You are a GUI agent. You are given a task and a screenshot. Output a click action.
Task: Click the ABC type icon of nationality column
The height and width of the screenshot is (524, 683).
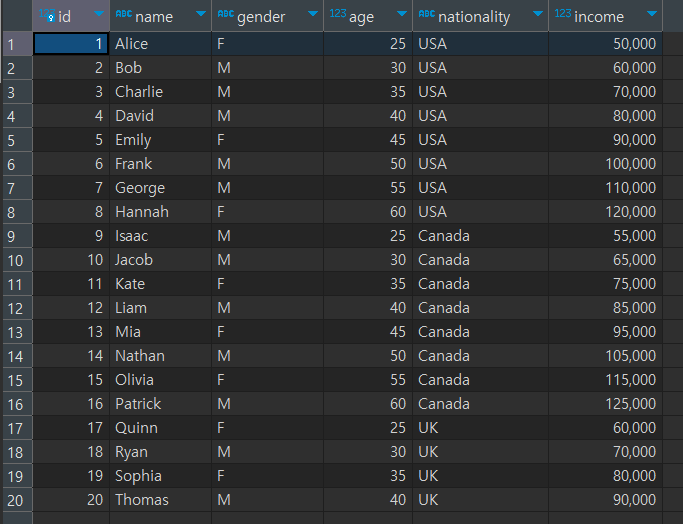click(x=427, y=14)
